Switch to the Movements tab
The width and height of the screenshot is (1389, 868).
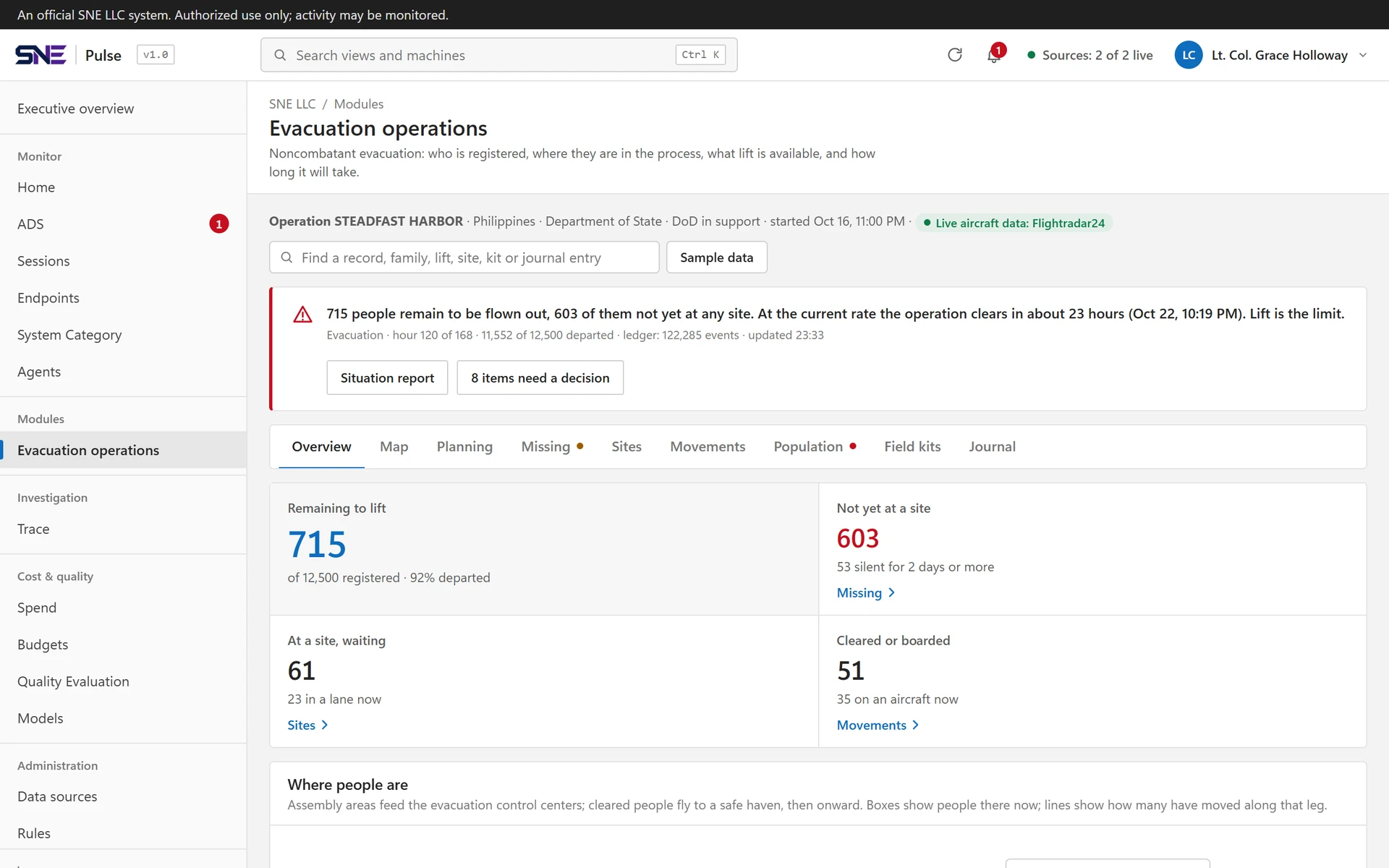click(708, 446)
